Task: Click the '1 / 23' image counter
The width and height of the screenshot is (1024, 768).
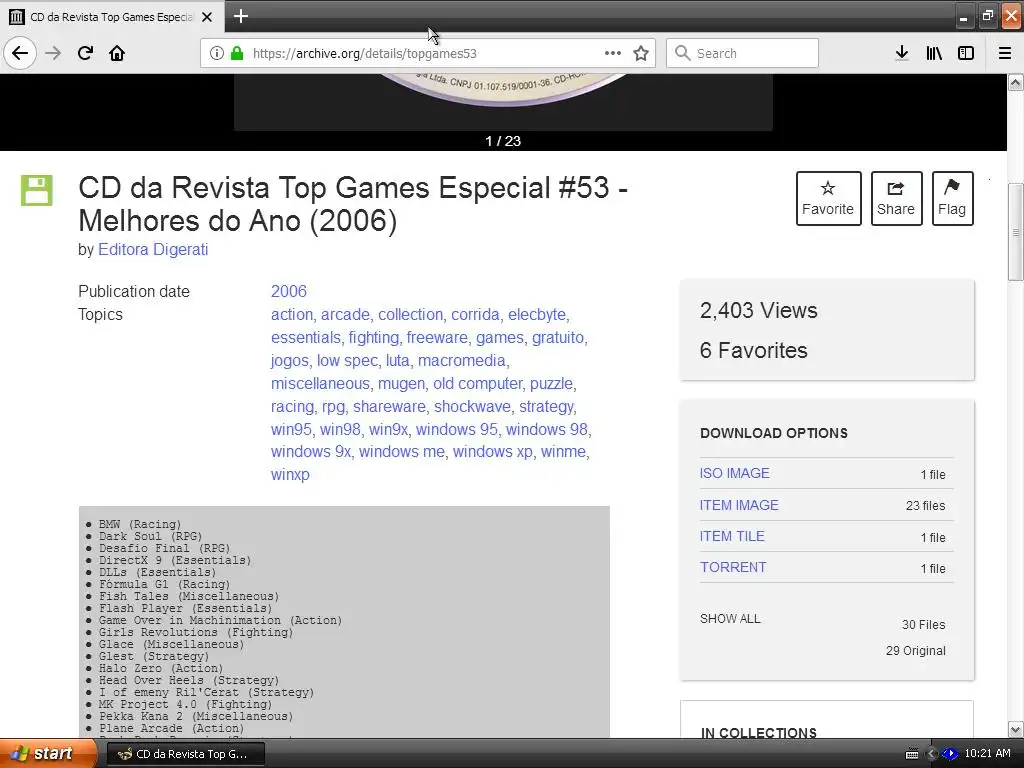Action: pyautogui.click(x=503, y=141)
